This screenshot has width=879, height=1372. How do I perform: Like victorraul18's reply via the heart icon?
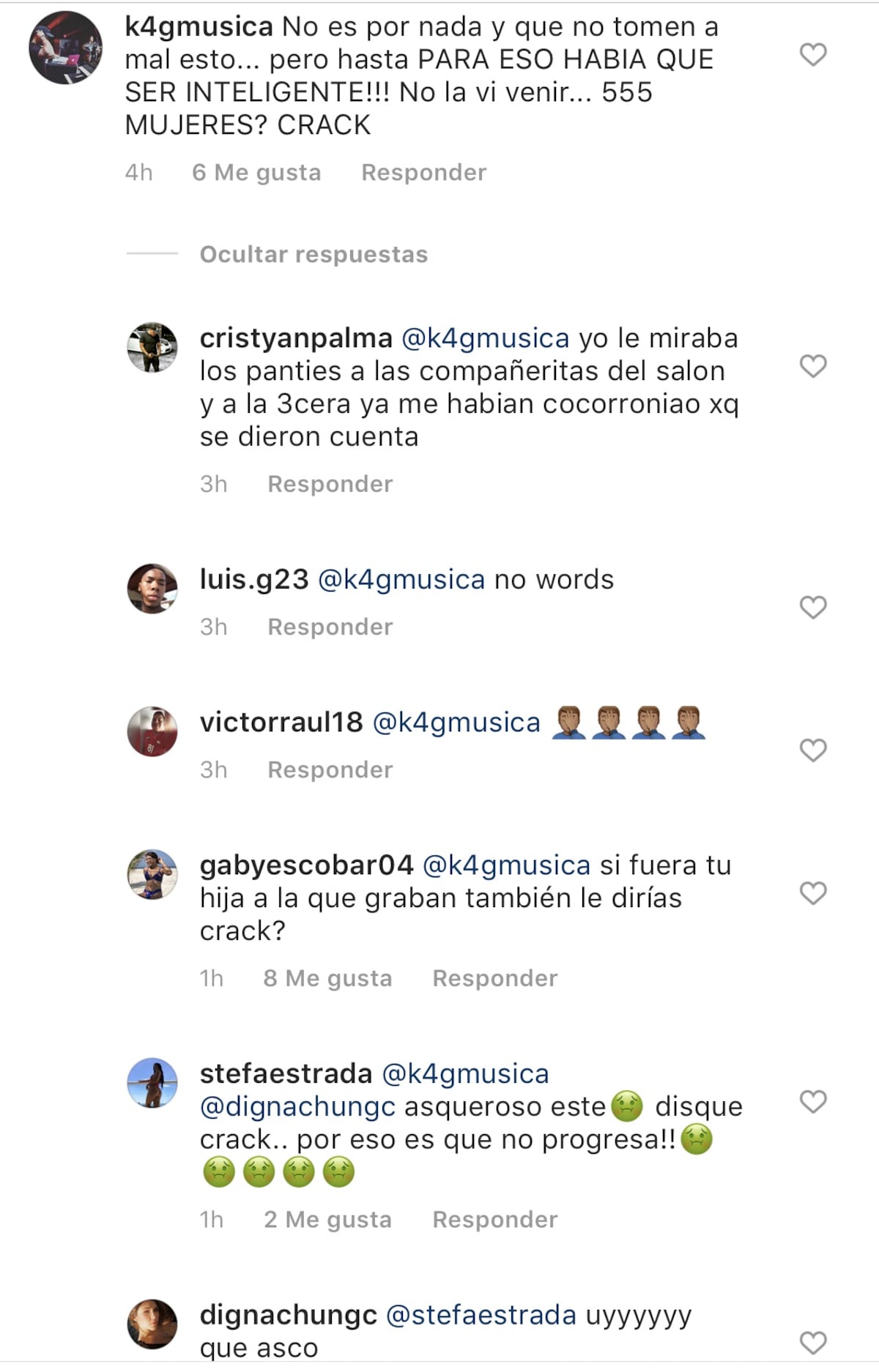pos(812,749)
